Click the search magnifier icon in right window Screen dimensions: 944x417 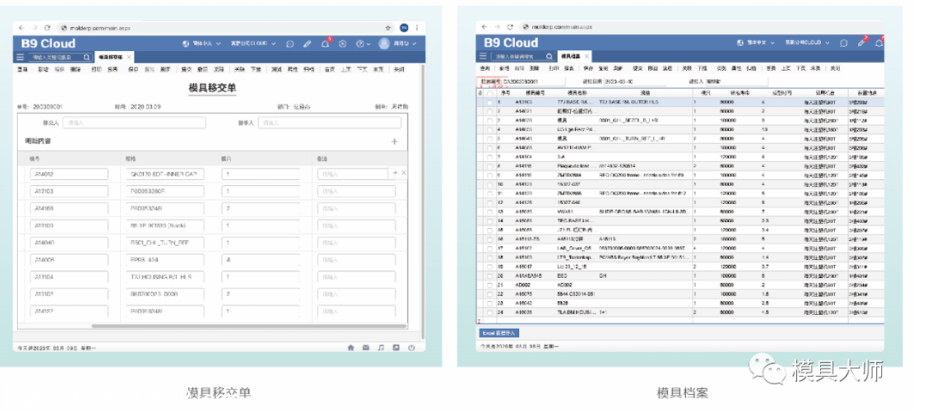point(547,57)
